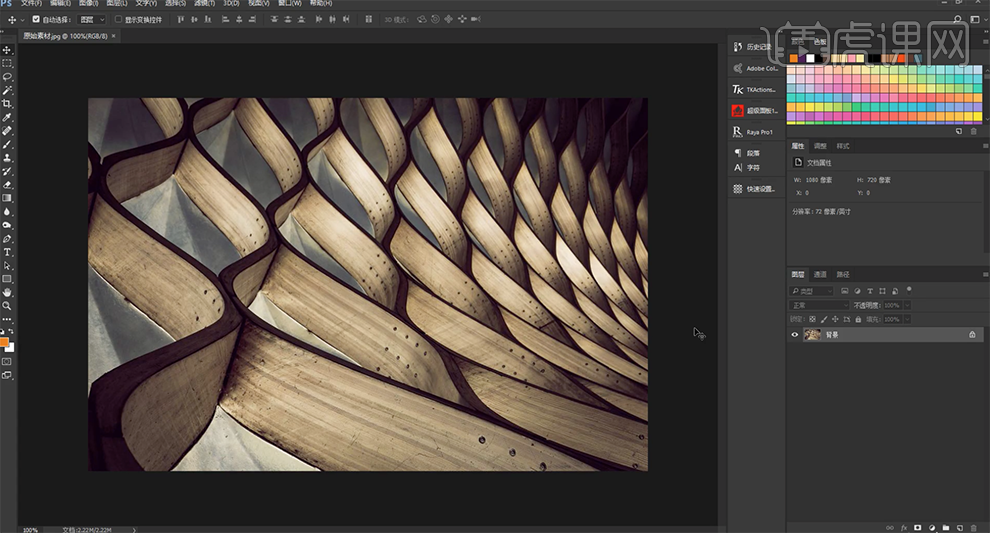Viewport: 990px width, 533px height.
Task: Toggle the 自动选择 checkbox
Action: click(x=37, y=19)
